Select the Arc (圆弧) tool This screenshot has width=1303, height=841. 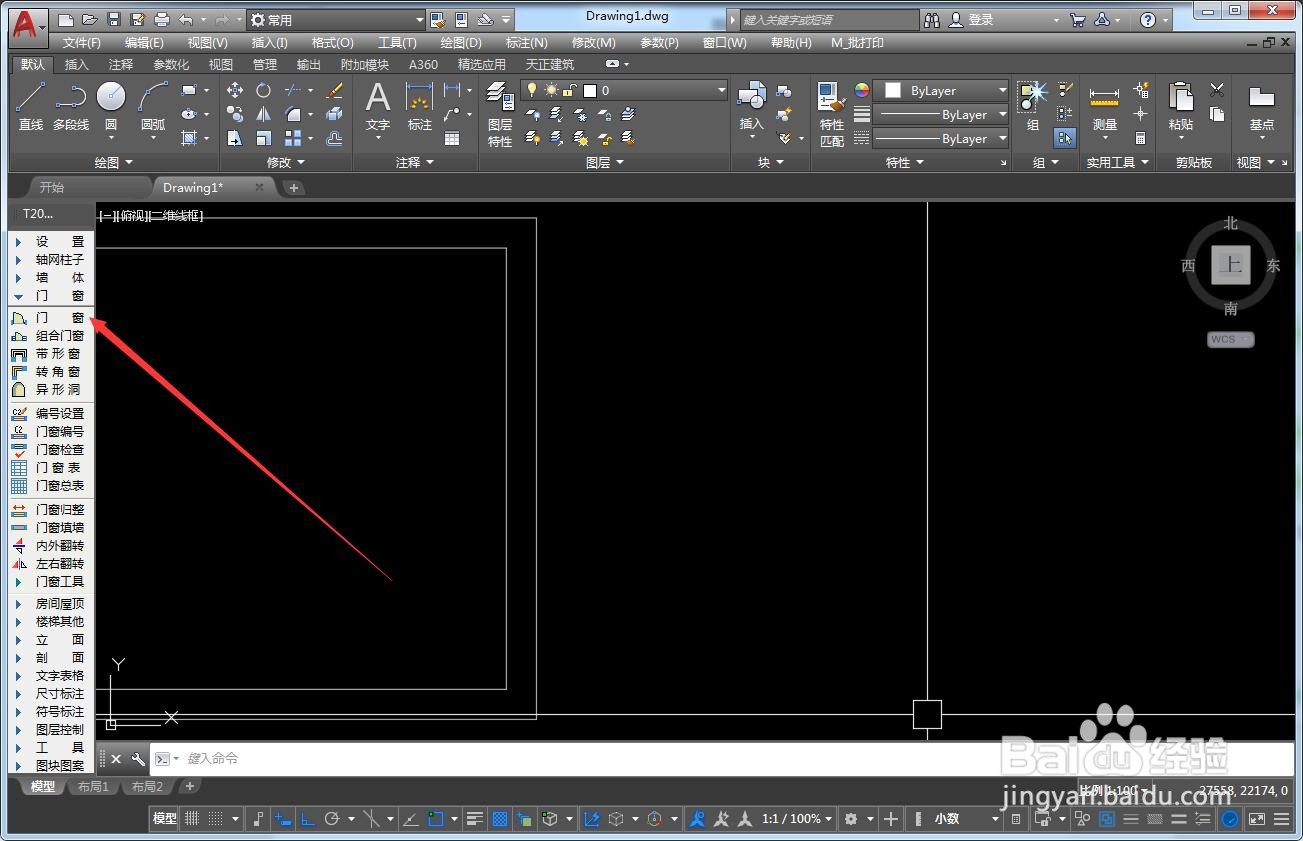[x=153, y=105]
